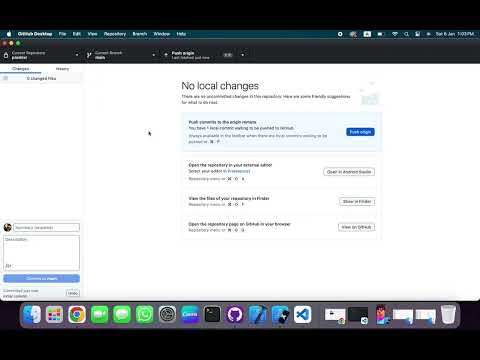Open WhatsApp from the Dock
480x360 pixels.
145,314
